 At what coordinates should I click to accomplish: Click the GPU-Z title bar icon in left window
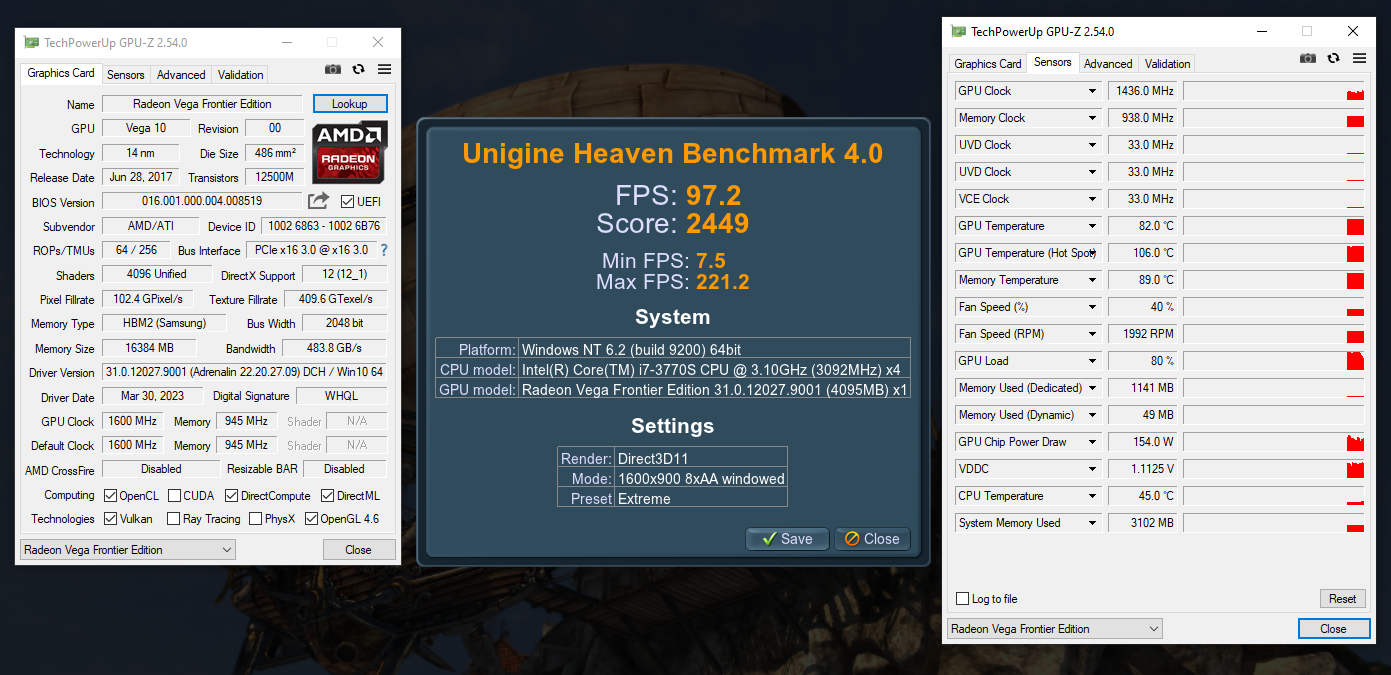[32, 43]
